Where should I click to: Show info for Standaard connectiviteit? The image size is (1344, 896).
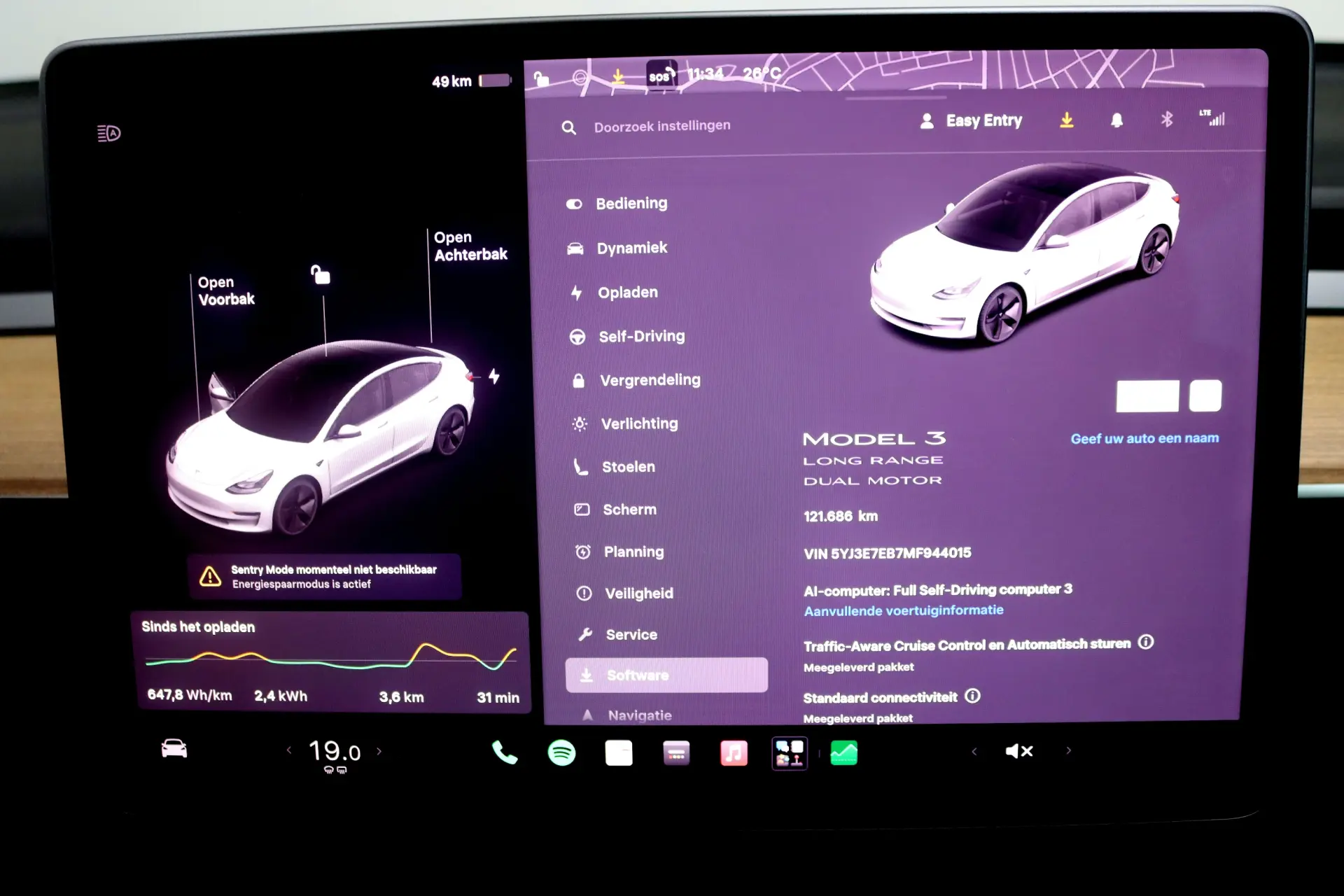coord(973,696)
